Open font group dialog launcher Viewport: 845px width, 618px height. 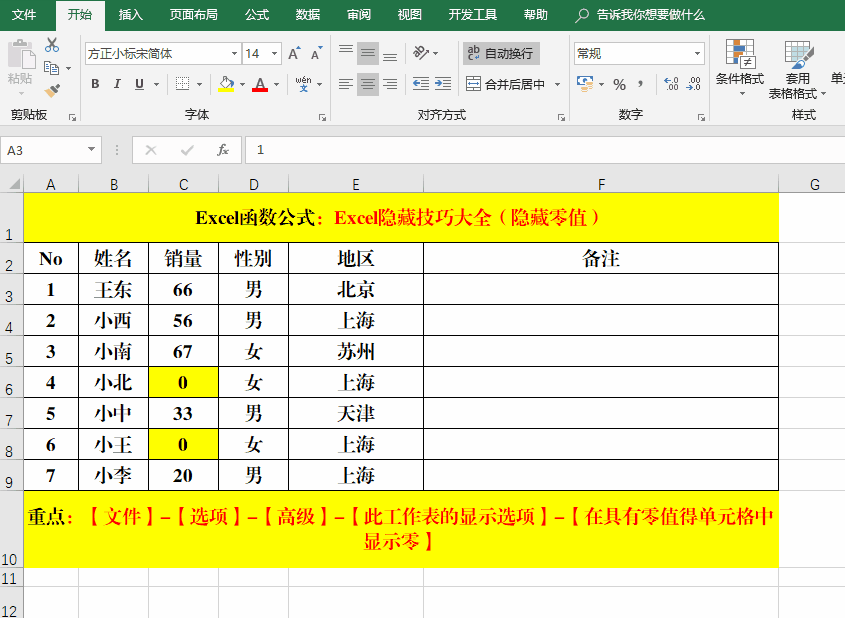[x=322, y=117]
